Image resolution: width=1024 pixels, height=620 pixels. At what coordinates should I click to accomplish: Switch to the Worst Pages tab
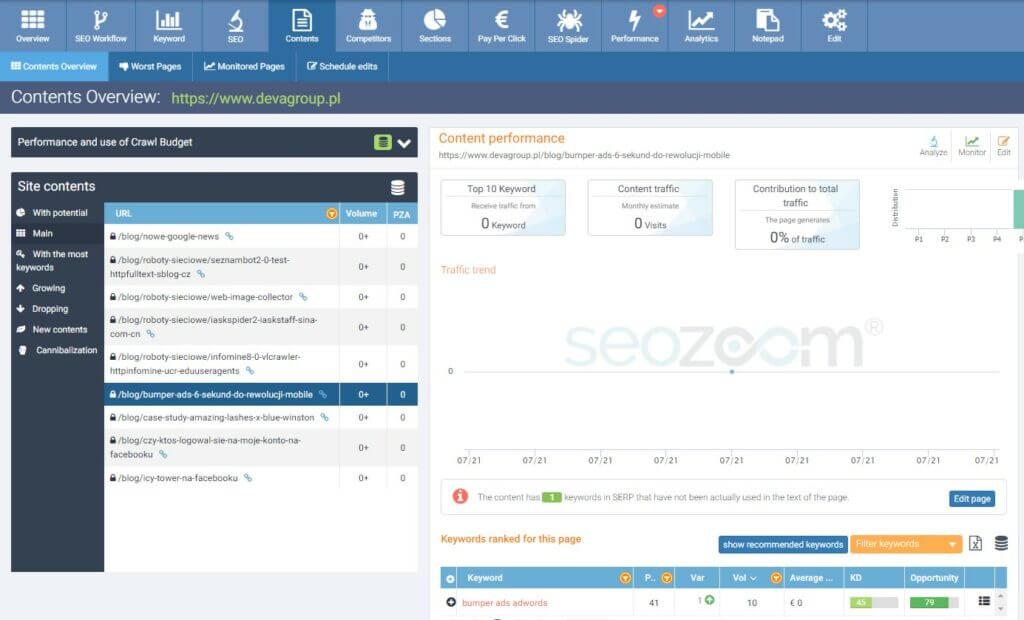tap(150, 66)
